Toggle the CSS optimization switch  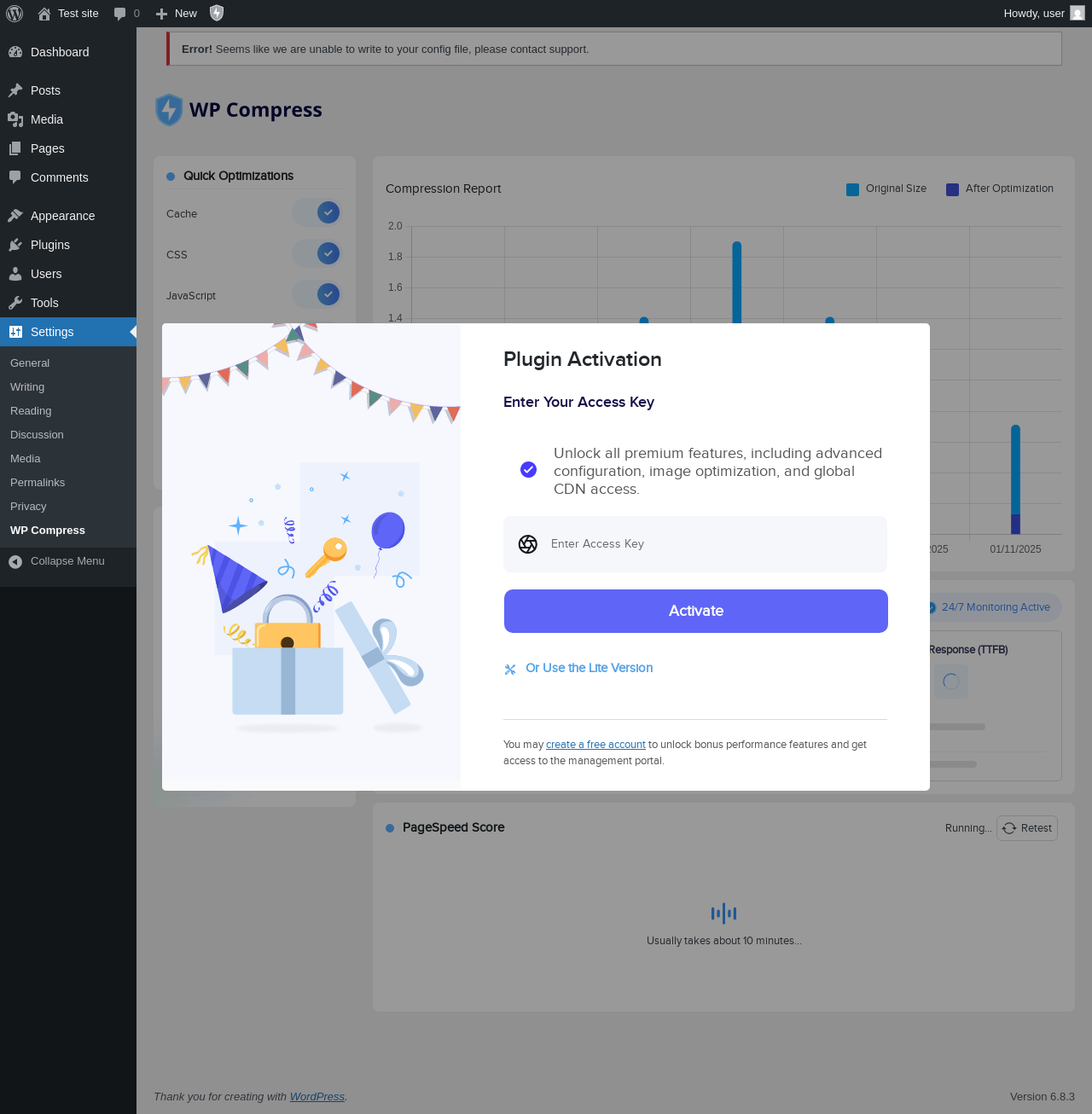(x=317, y=253)
